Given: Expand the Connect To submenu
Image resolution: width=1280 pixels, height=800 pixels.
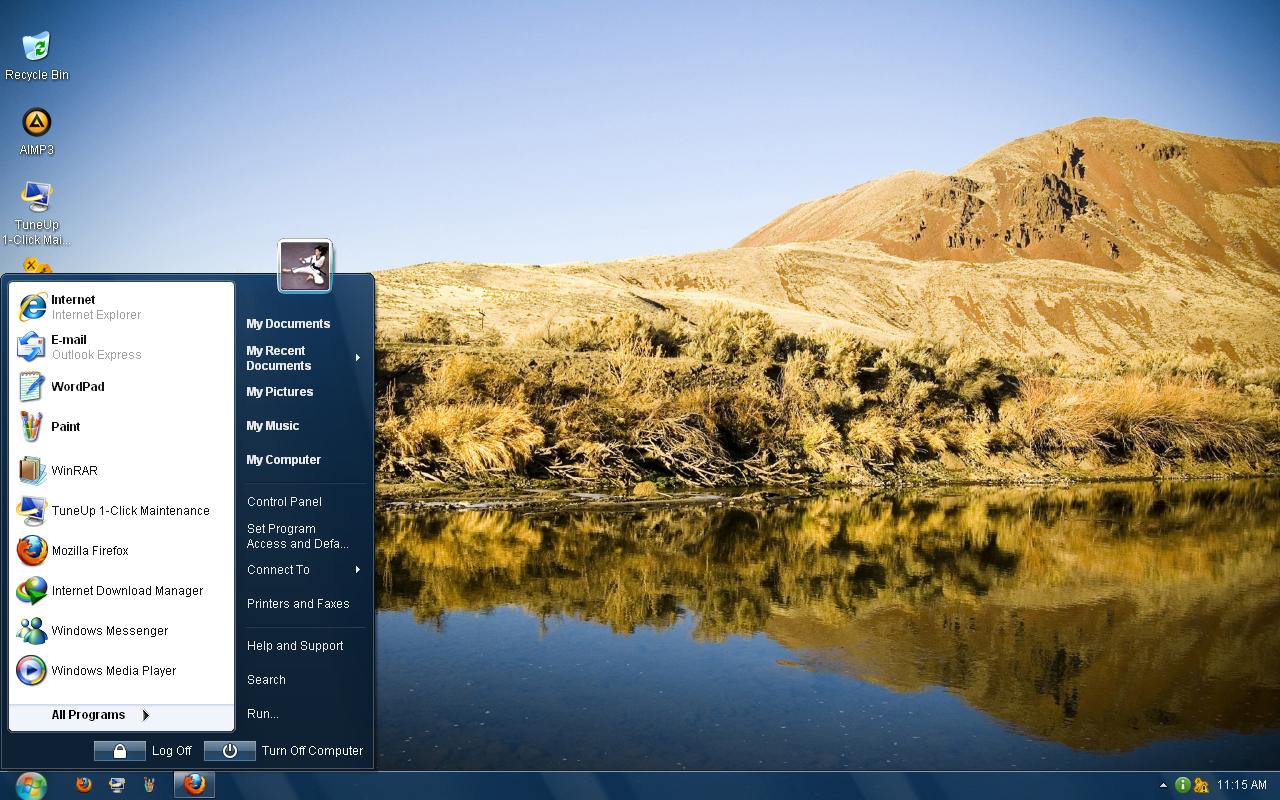Looking at the screenshot, I should [x=277, y=570].
